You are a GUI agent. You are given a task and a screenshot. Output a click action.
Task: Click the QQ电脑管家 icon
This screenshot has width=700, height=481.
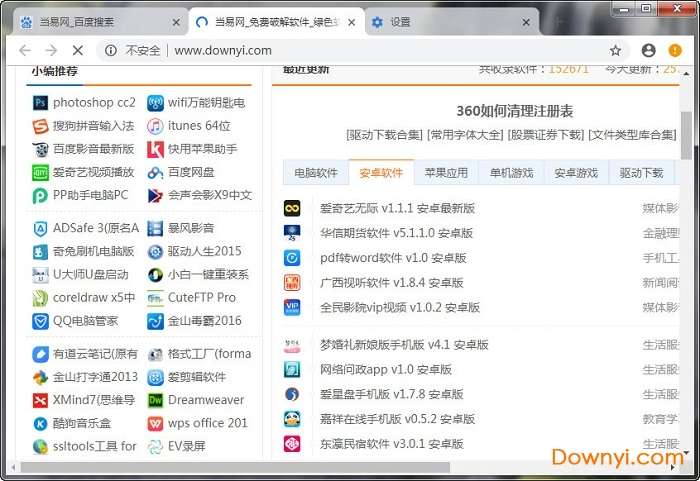click(40, 321)
